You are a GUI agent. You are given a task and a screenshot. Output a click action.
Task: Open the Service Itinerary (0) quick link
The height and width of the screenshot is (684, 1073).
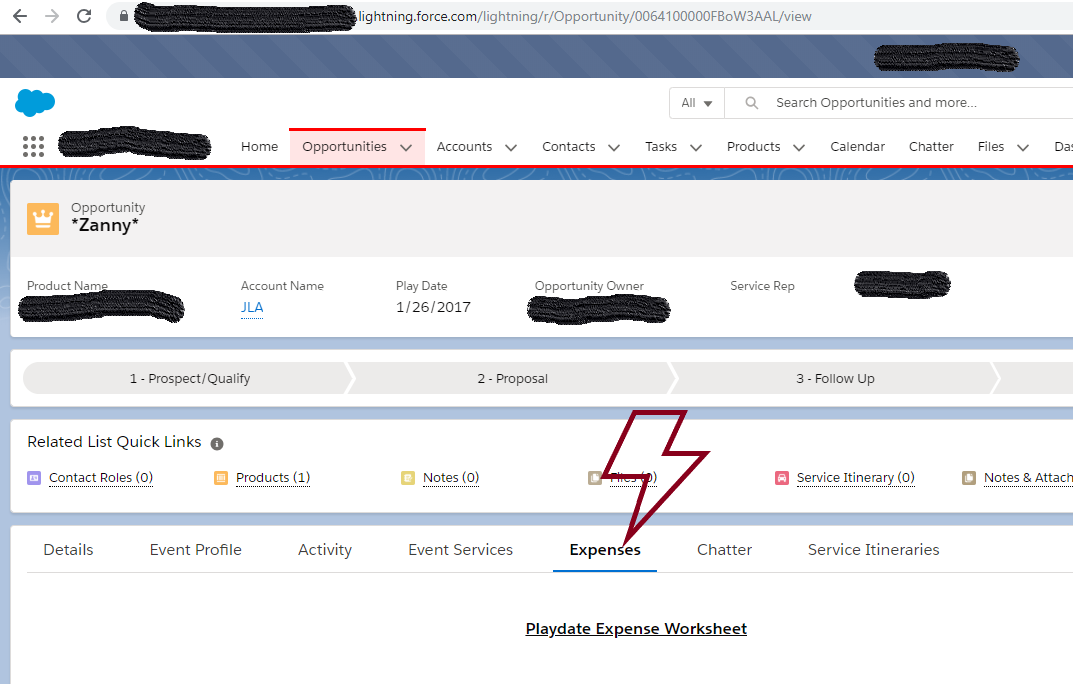pyautogui.click(x=855, y=477)
